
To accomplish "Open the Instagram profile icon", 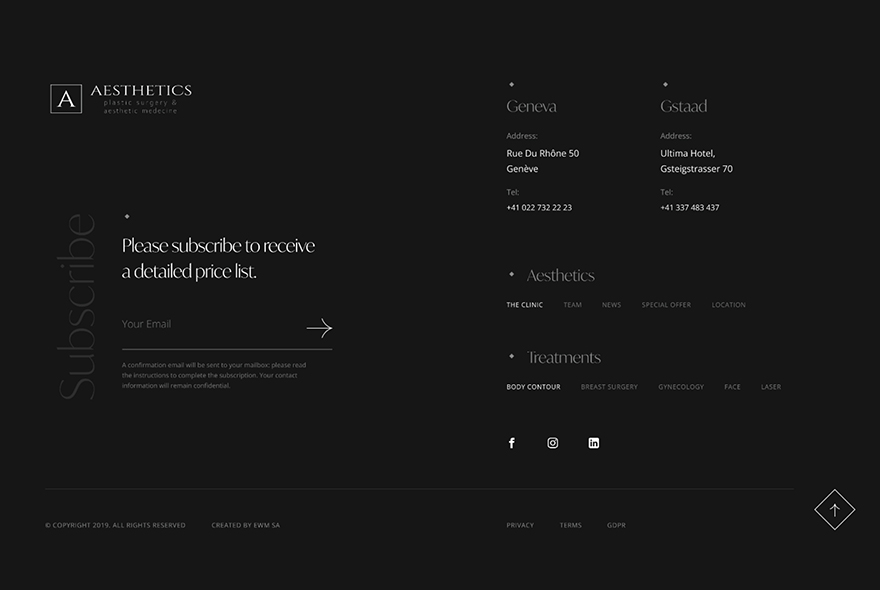I will click(553, 443).
